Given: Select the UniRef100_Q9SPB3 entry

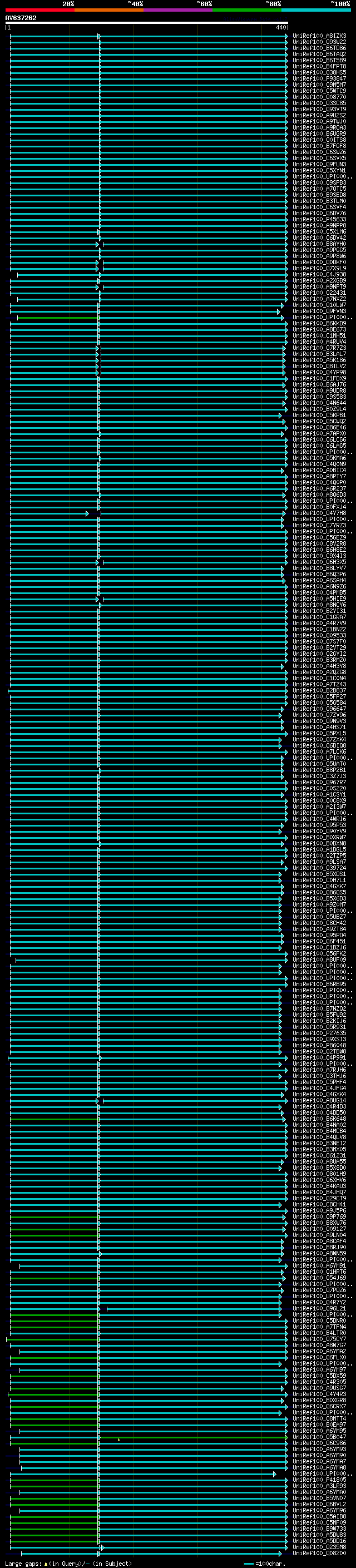Looking at the screenshot, I should coord(319,182).
